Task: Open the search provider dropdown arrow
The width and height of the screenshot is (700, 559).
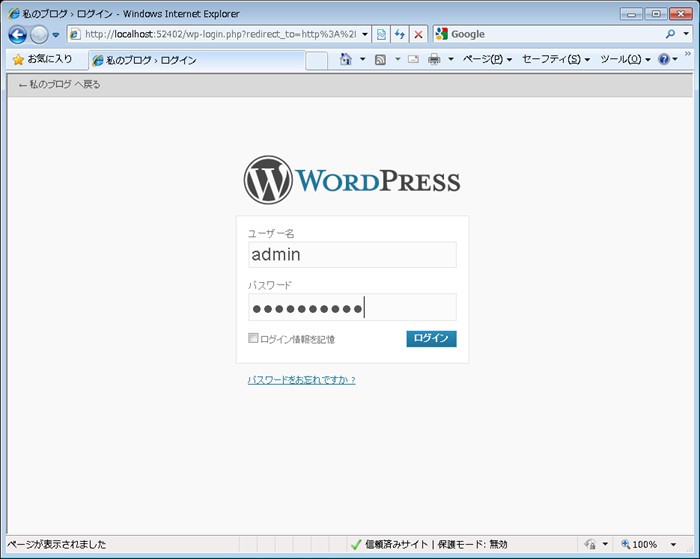Action: coord(686,34)
